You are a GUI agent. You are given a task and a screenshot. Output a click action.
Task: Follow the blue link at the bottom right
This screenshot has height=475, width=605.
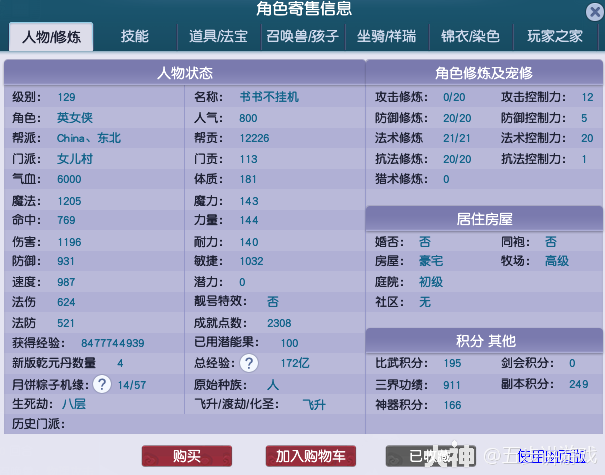552,456
